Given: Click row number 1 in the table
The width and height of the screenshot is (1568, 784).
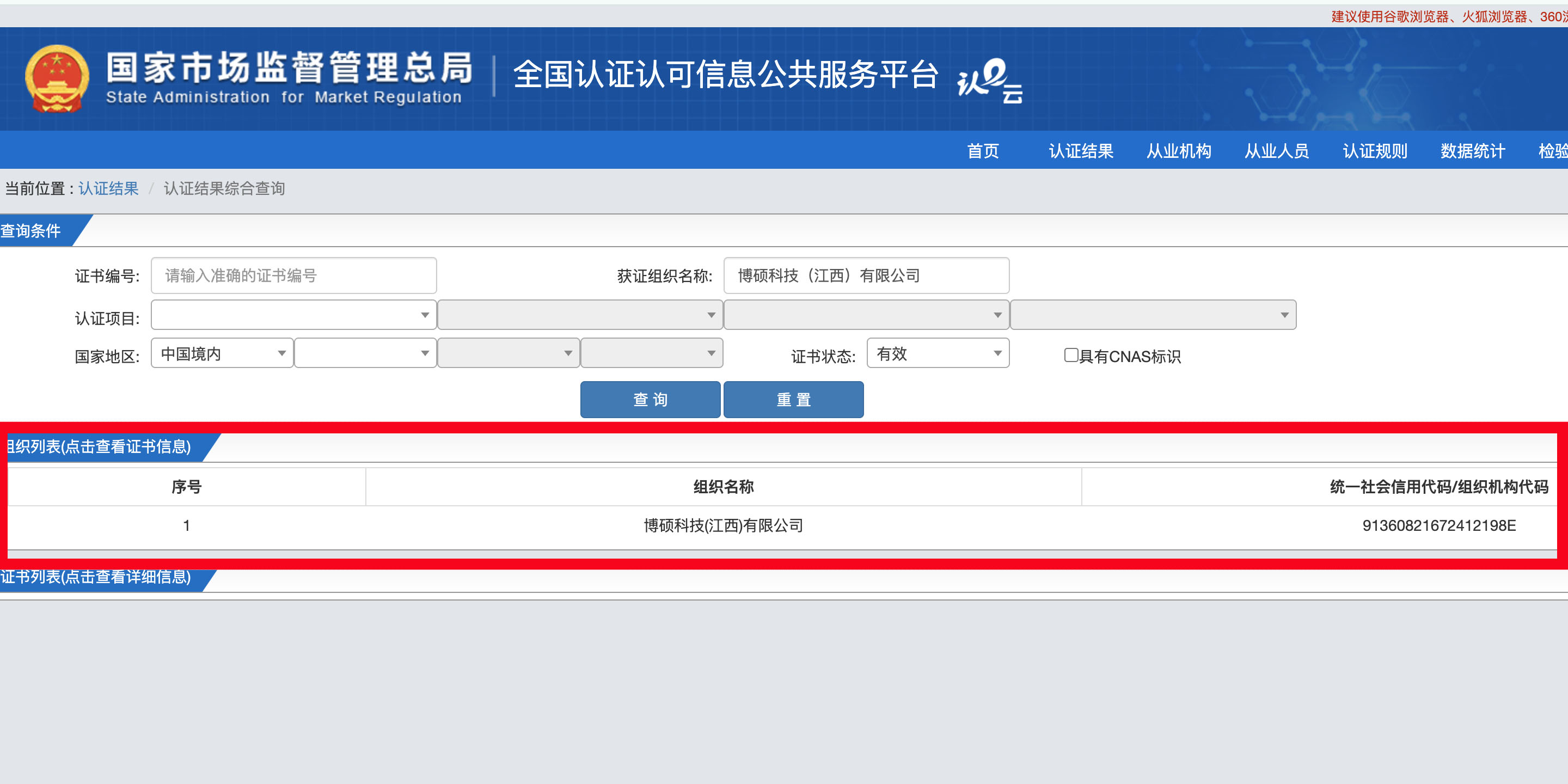Looking at the screenshot, I should (x=186, y=525).
